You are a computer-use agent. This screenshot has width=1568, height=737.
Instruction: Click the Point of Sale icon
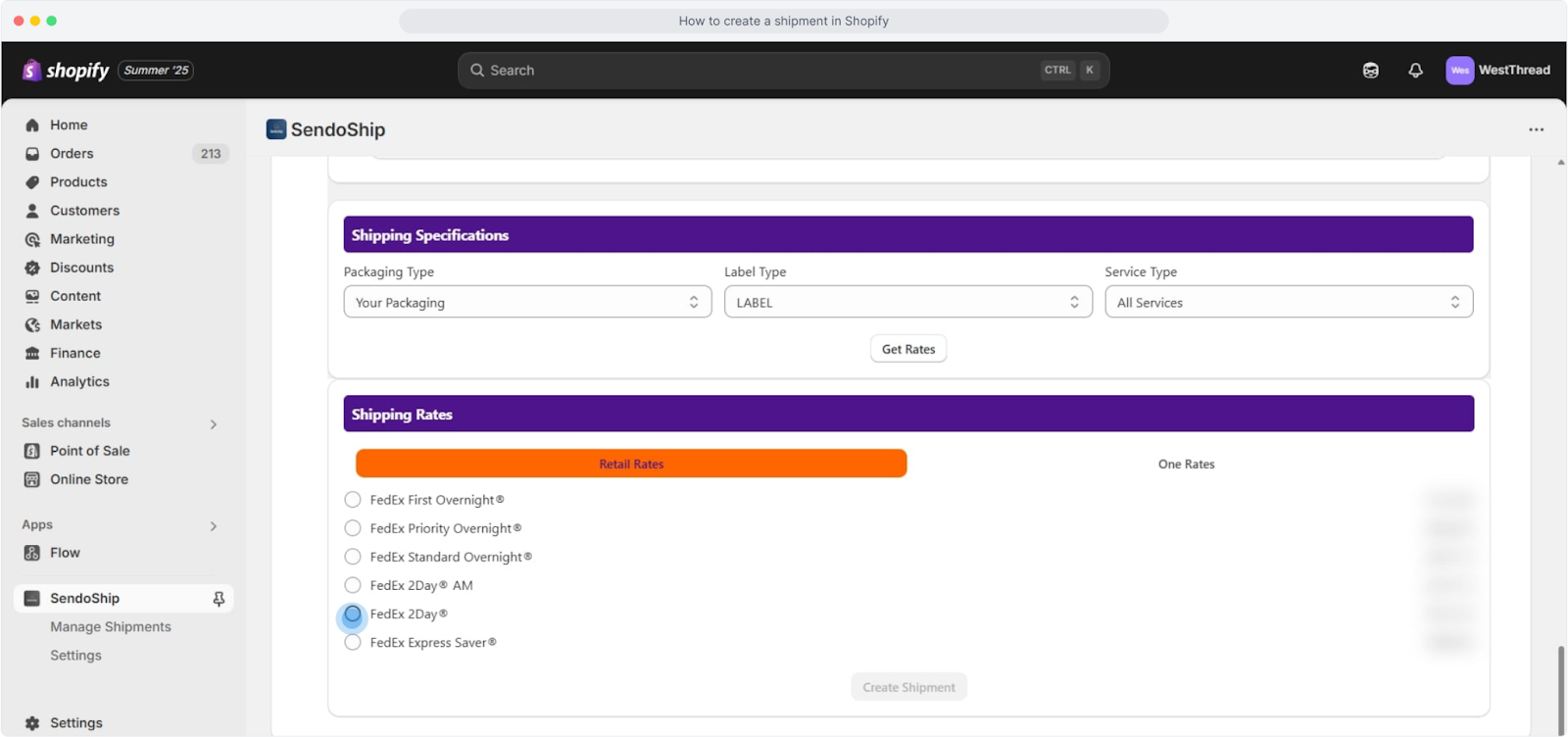coord(32,451)
